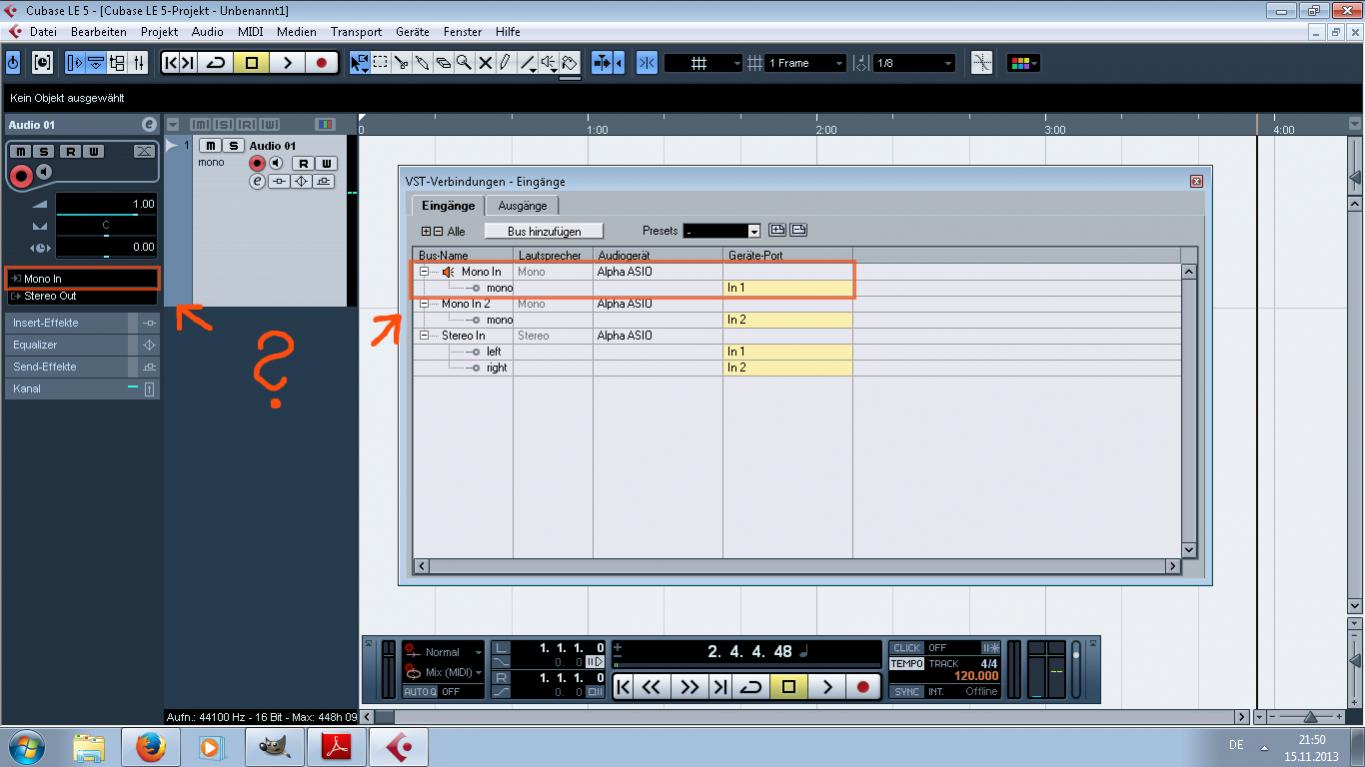Open the 1/8 quantize dropdown
Viewport: 1365px width, 767px height.
(x=914, y=63)
